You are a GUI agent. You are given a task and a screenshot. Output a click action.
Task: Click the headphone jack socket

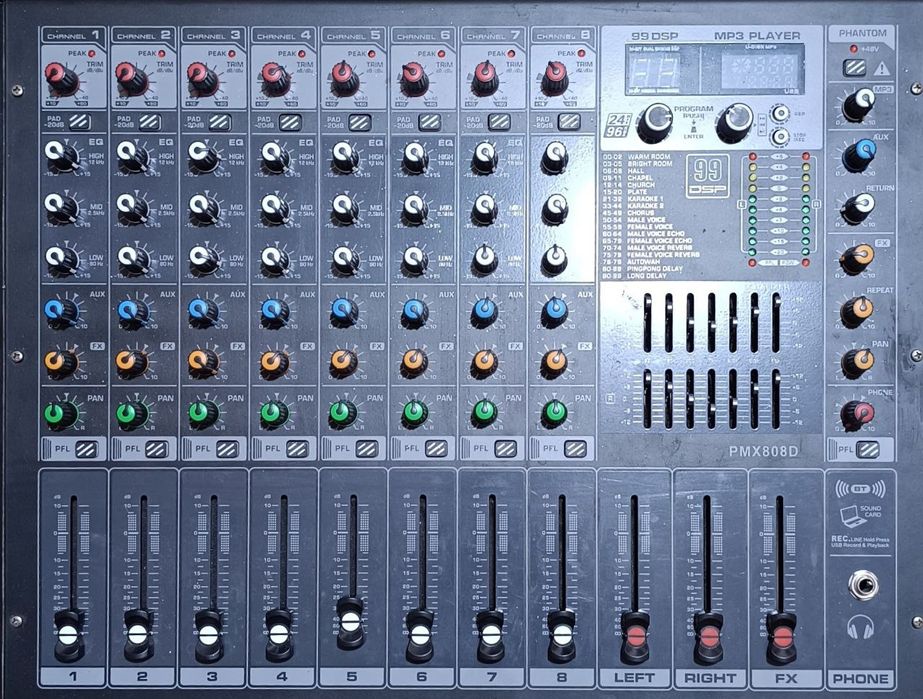tap(864, 585)
